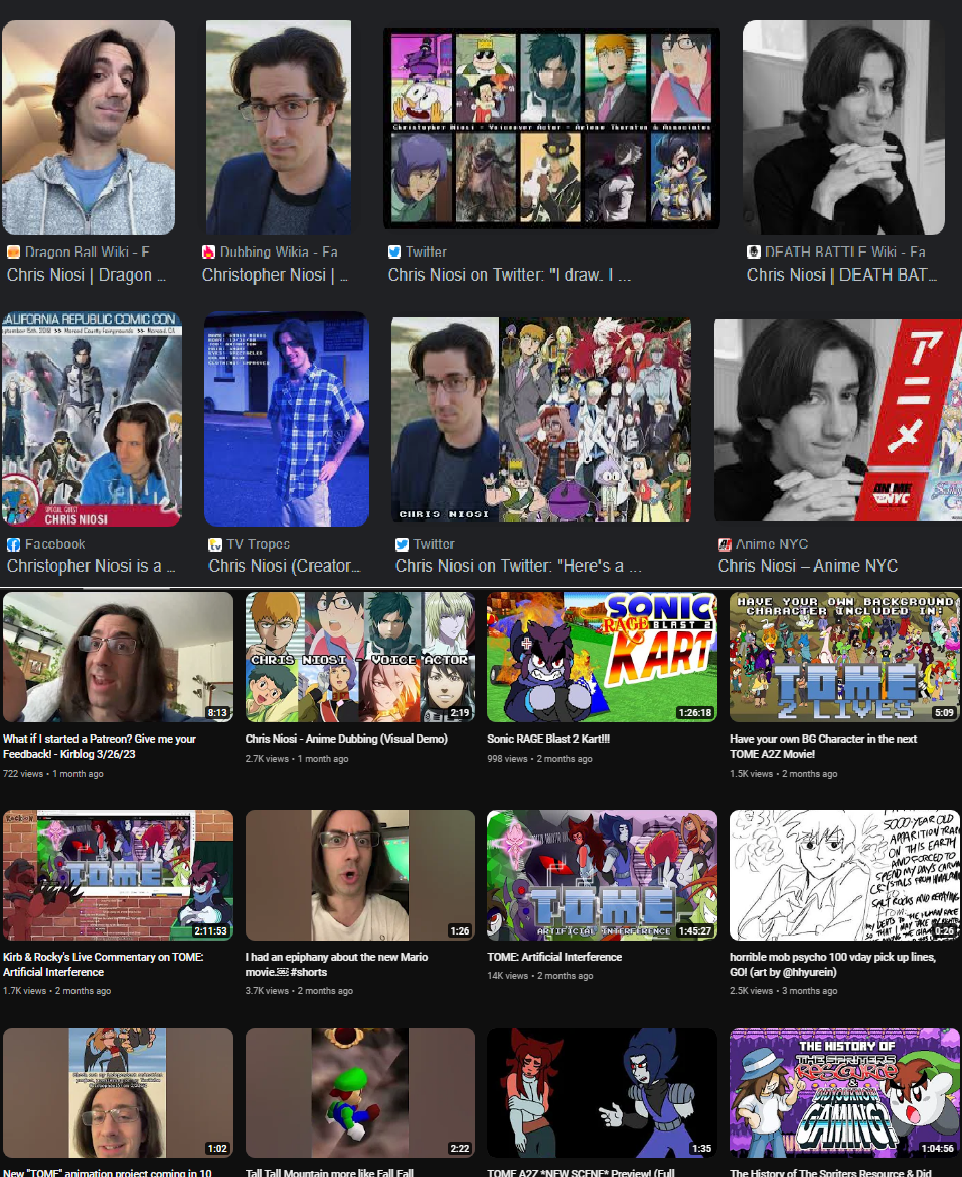Open "Chris Niosi - Anime Dubbing (Visual Demo)" title
The image size is (962, 1177).
pos(346,739)
